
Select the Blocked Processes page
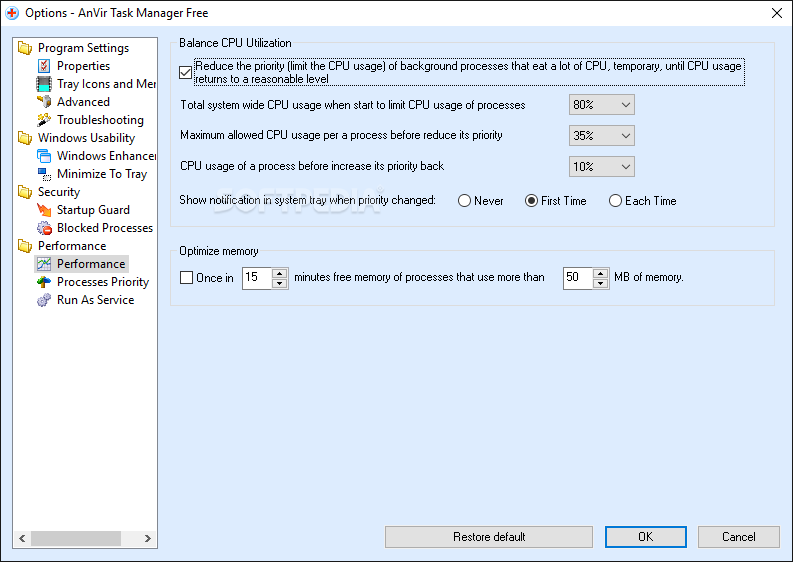coord(105,228)
